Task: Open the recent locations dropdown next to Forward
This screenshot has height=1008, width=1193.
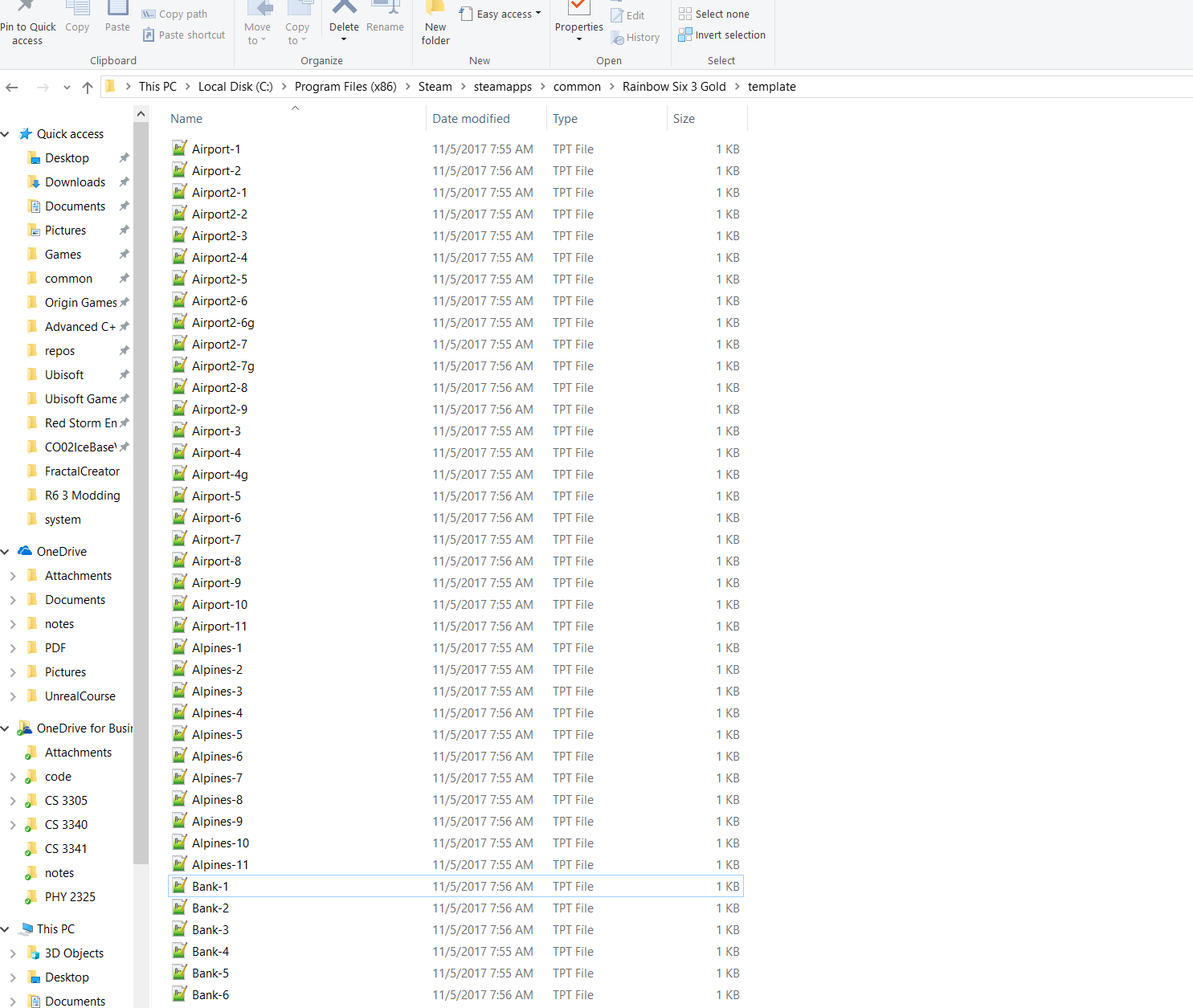Action: [67, 87]
